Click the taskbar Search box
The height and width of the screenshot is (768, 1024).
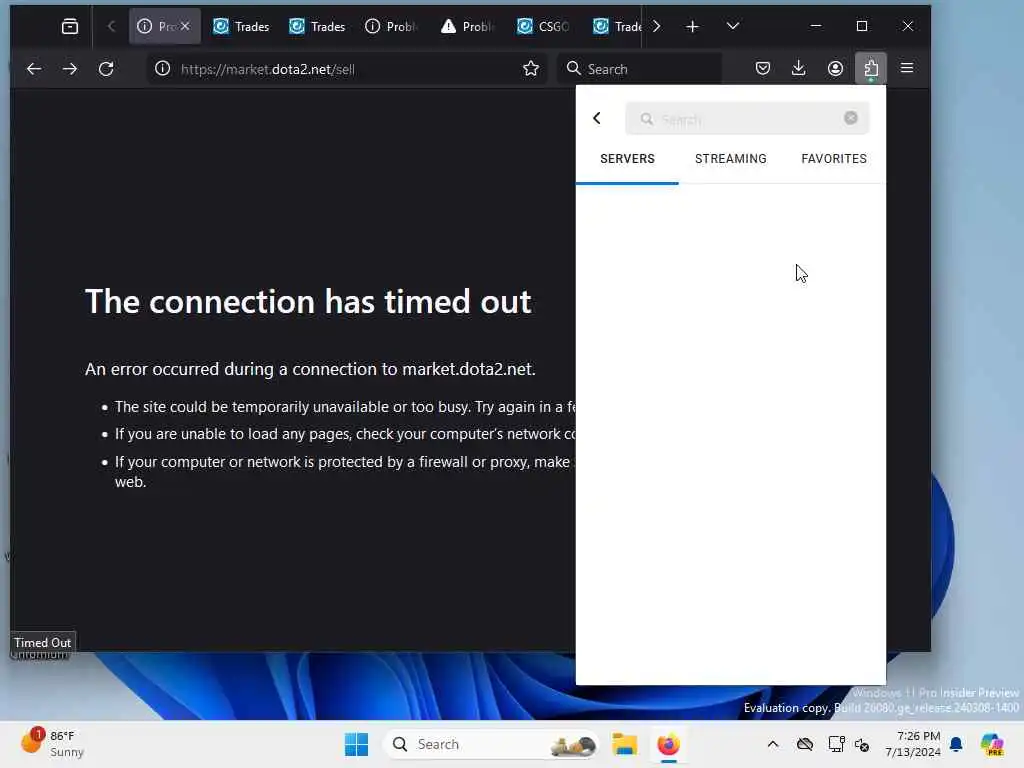tap(491, 744)
